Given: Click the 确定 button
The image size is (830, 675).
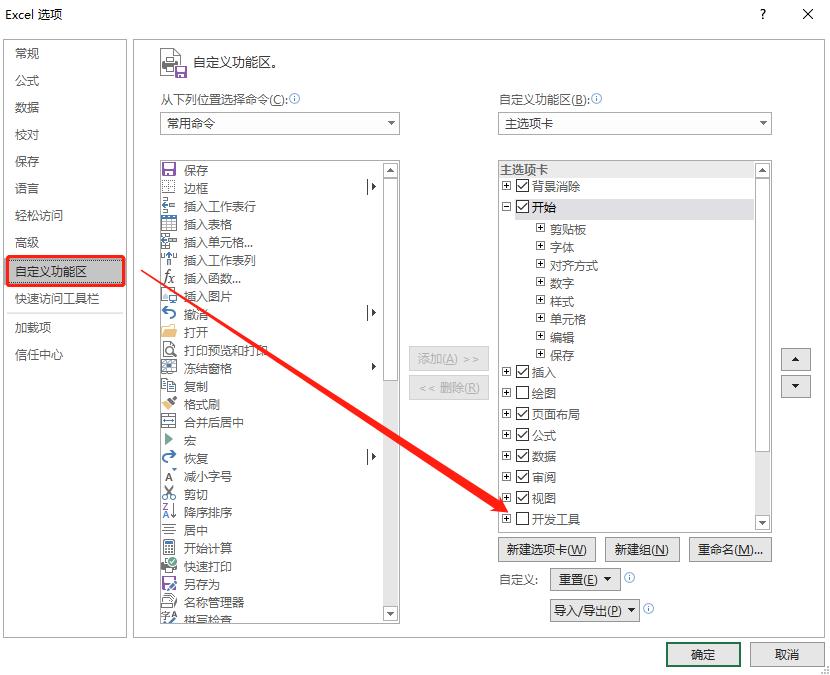Looking at the screenshot, I should (702, 654).
